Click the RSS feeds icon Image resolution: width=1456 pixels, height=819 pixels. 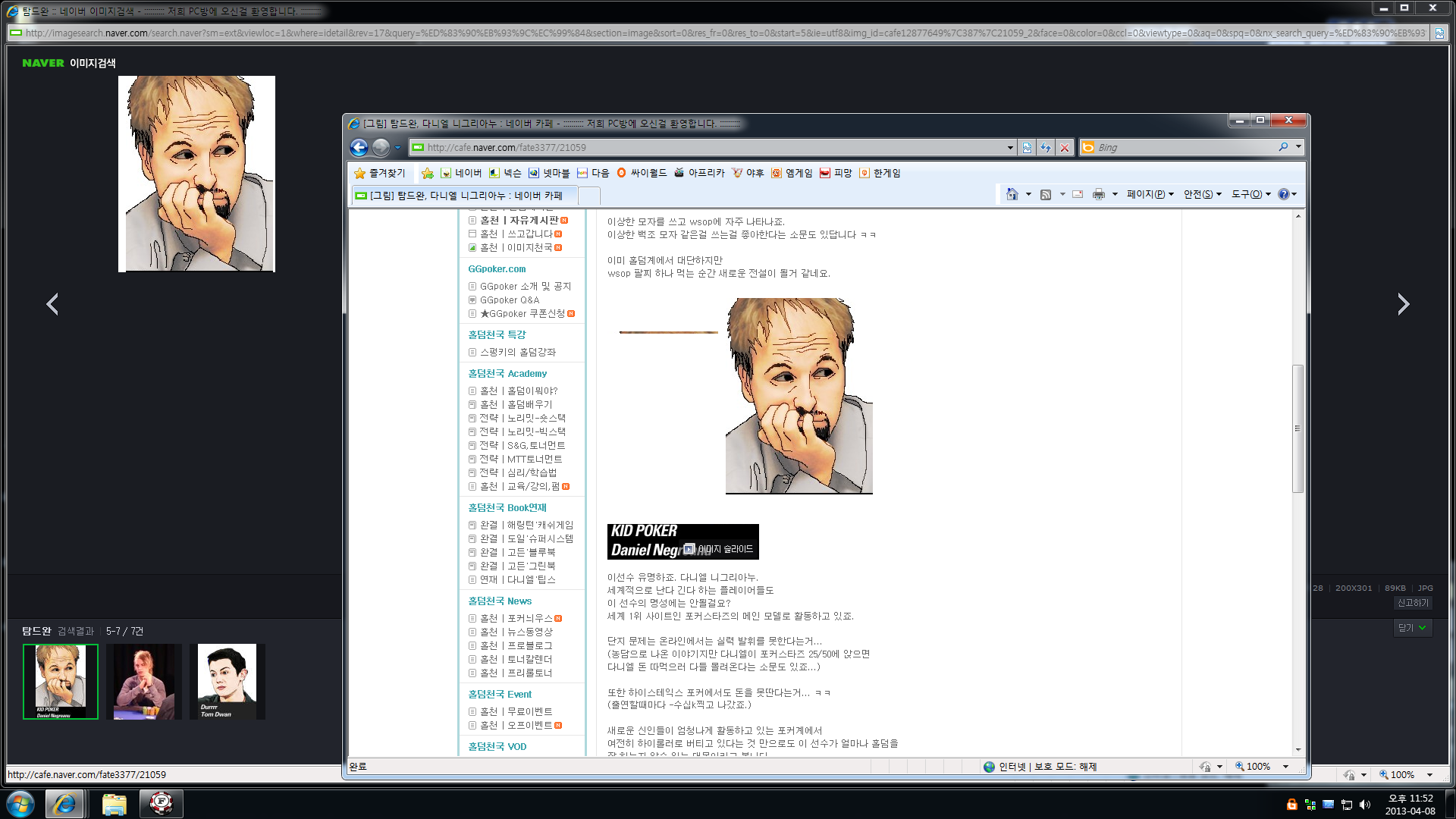point(1046,194)
